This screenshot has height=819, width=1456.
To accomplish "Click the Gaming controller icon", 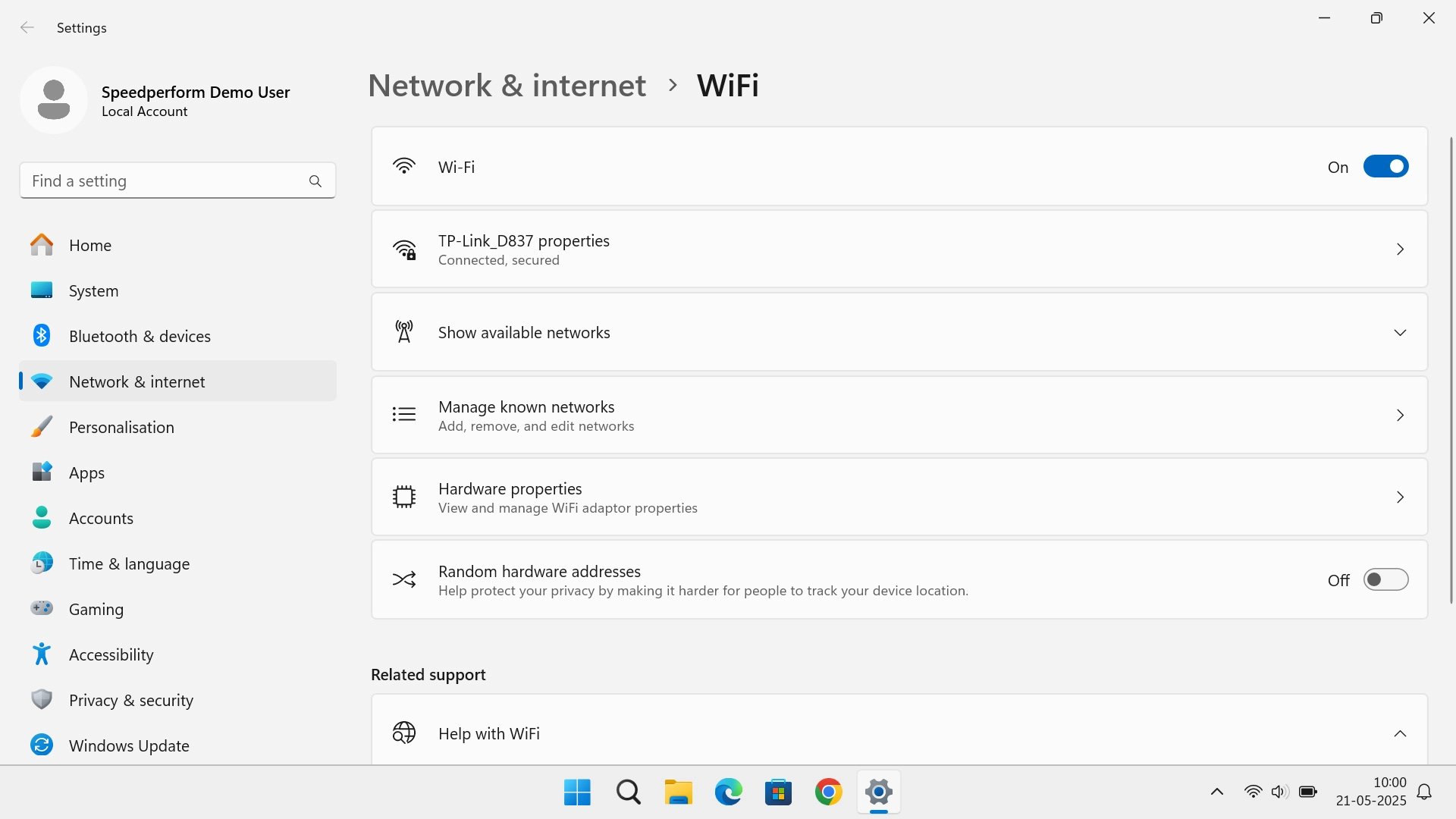I will coord(41,608).
